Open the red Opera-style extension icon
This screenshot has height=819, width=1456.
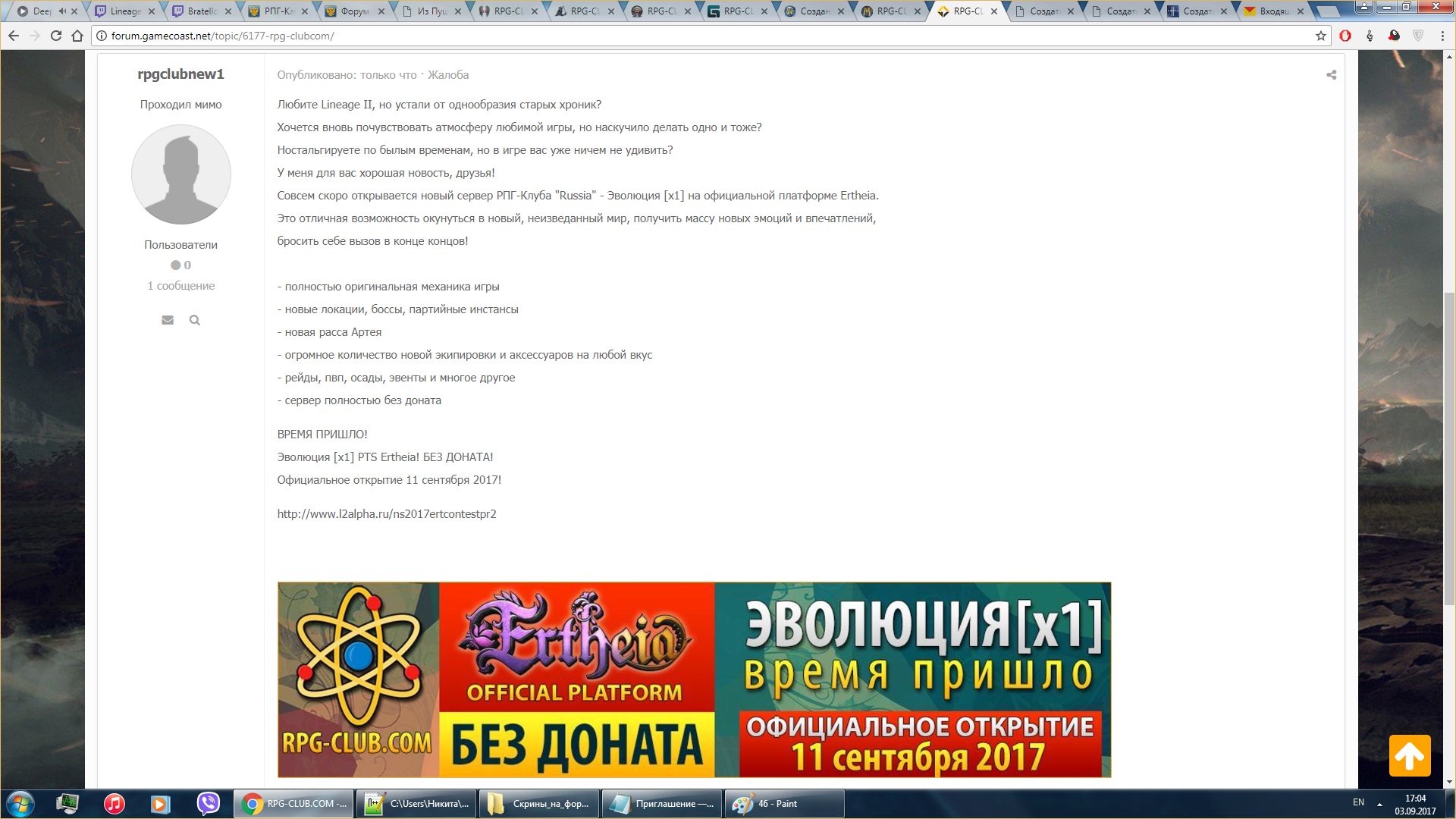[1345, 36]
